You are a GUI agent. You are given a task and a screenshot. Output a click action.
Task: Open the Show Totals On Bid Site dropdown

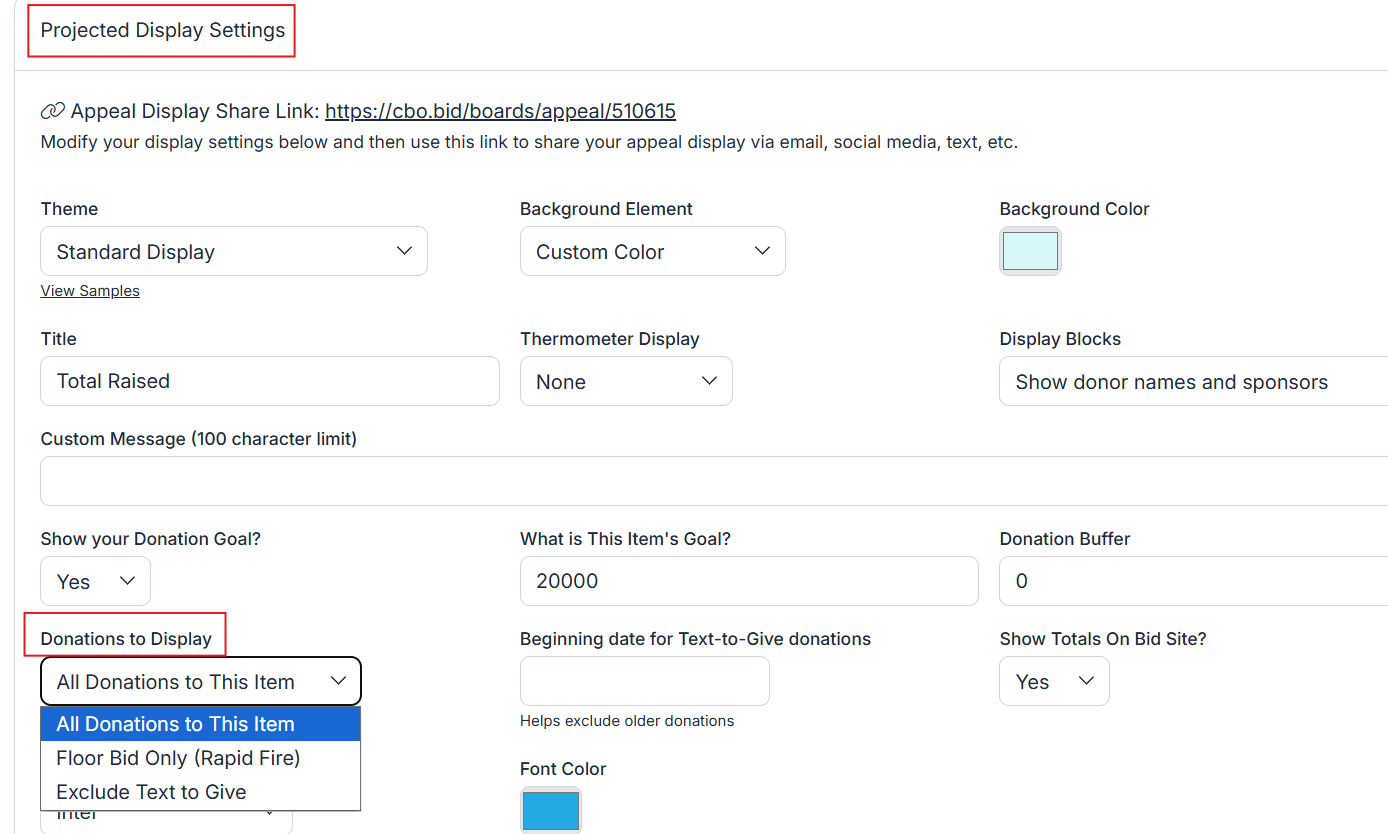coord(1054,681)
